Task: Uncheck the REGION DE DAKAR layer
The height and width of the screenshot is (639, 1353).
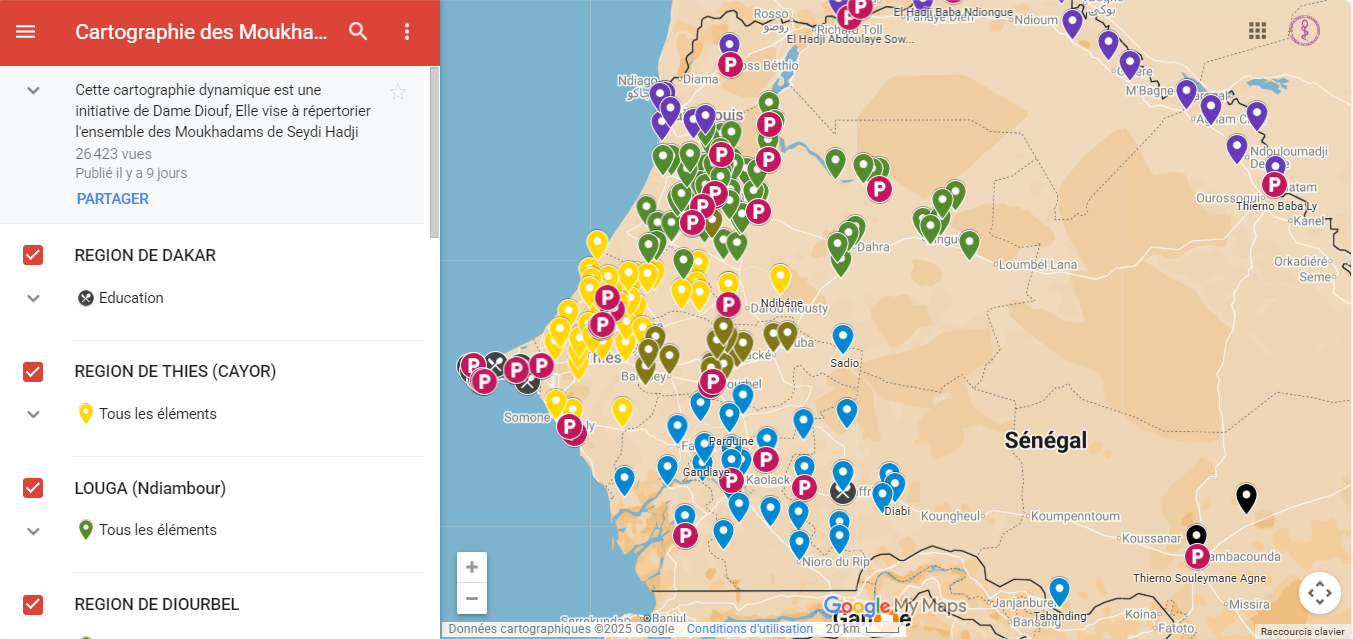Action: pyautogui.click(x=33, y=255)
